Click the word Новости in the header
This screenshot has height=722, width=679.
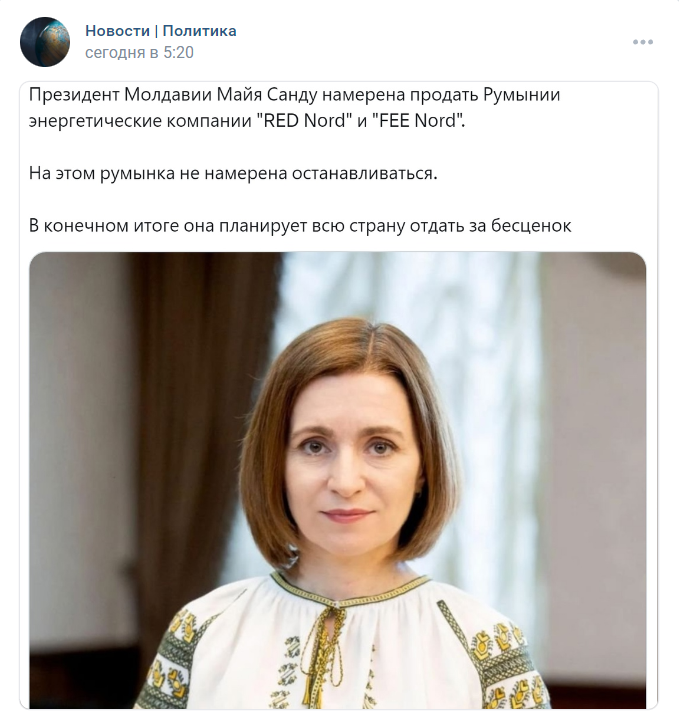click(117, 31)
